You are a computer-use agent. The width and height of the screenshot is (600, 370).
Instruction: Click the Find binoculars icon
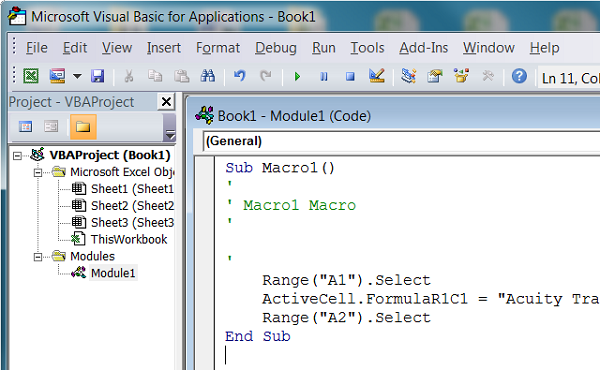[208, 76]
